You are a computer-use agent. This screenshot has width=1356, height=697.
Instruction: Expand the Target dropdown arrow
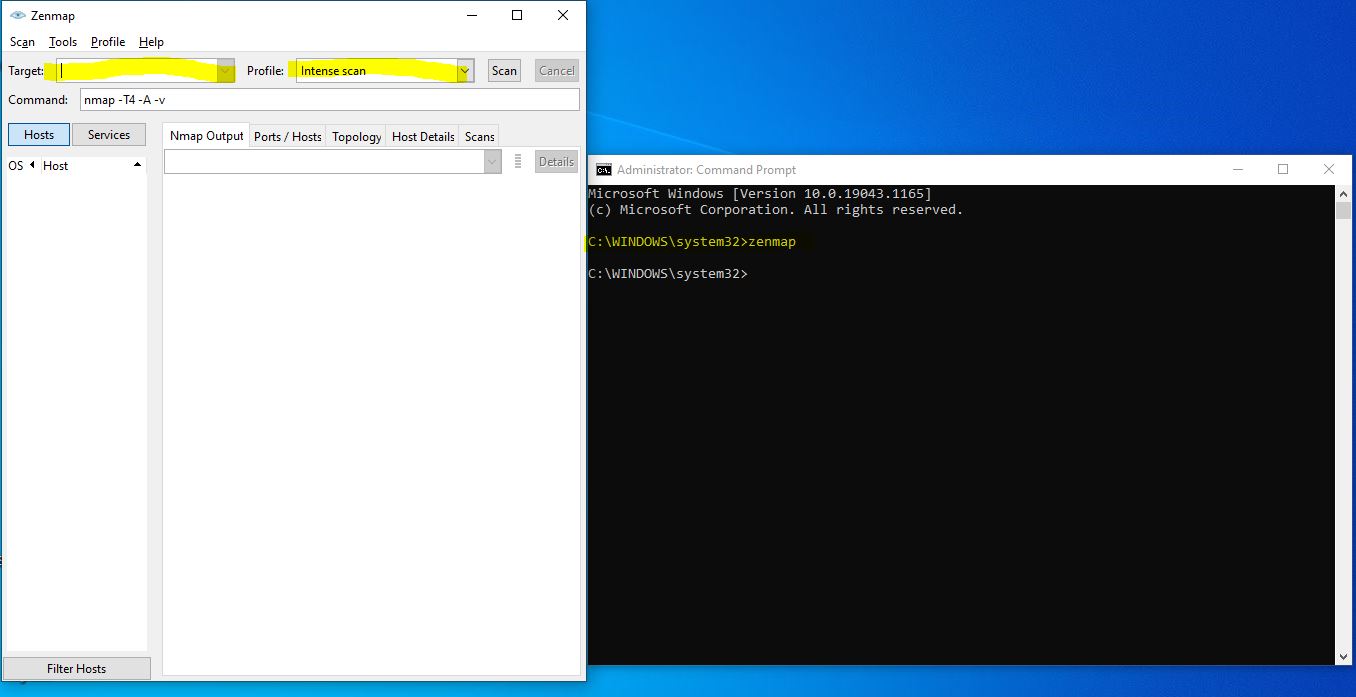click(x=226, y=71)
